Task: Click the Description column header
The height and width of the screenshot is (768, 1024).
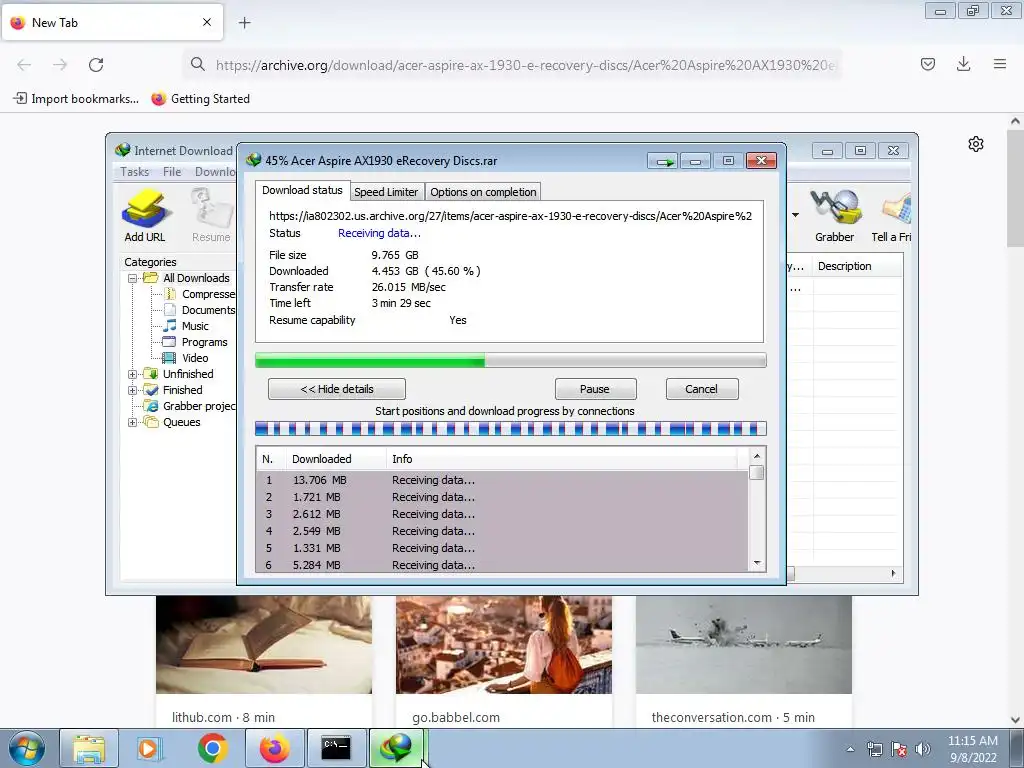Action: tap(857, 266)
